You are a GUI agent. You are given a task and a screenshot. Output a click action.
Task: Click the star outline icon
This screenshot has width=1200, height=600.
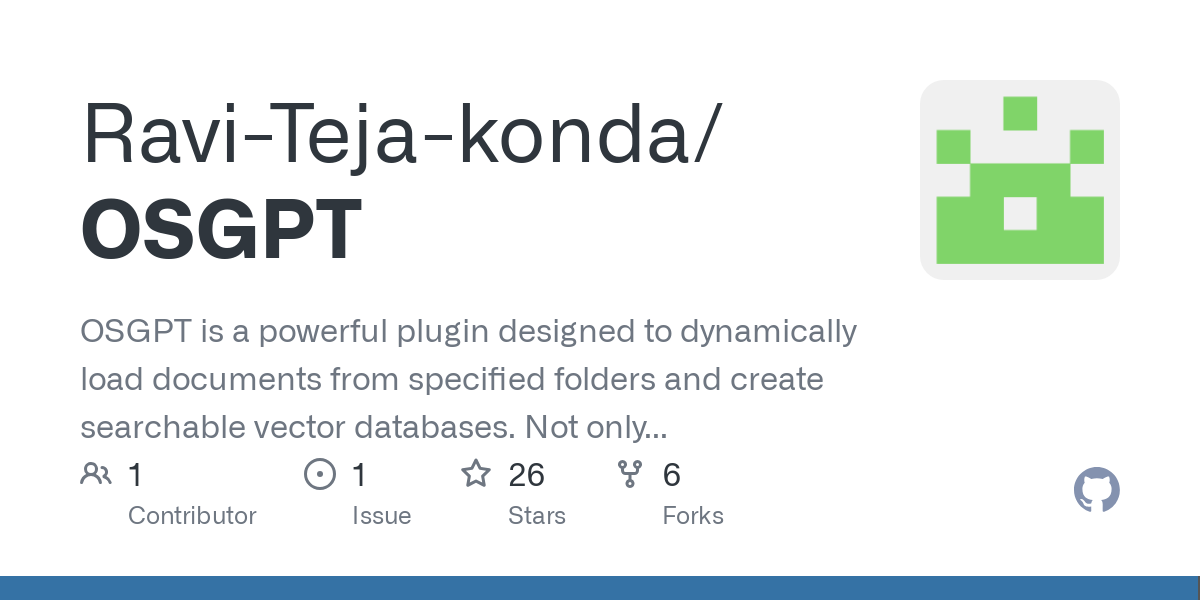coord(475,474)
